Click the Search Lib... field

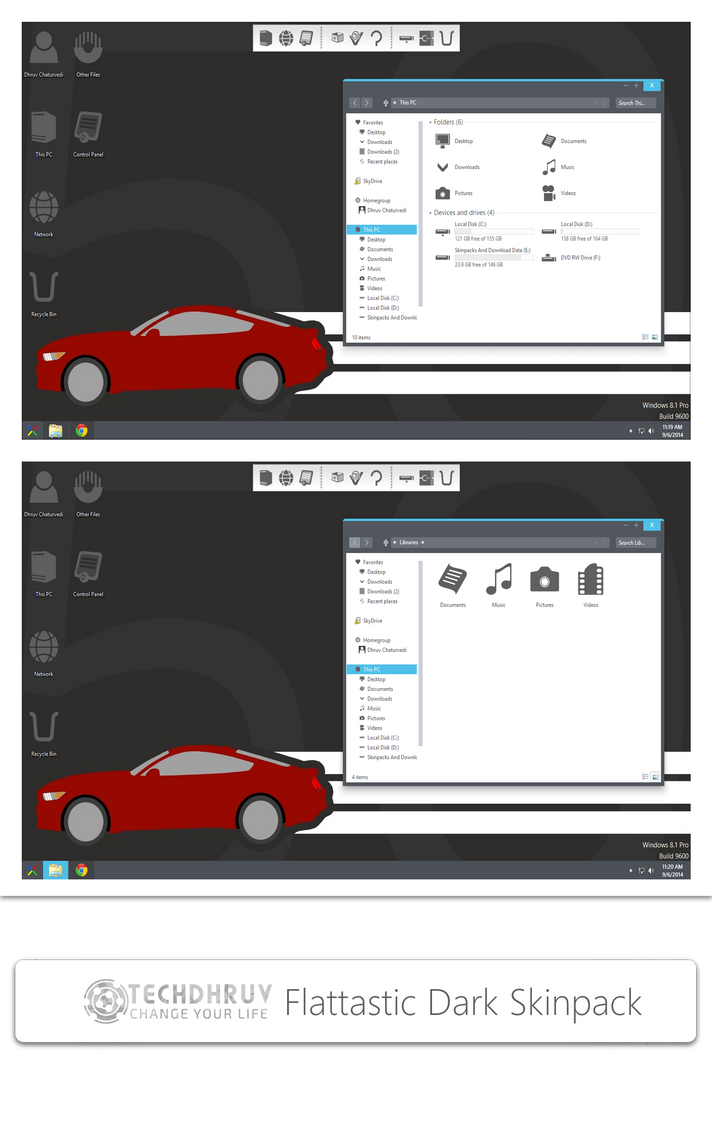(x=636, y=543)
